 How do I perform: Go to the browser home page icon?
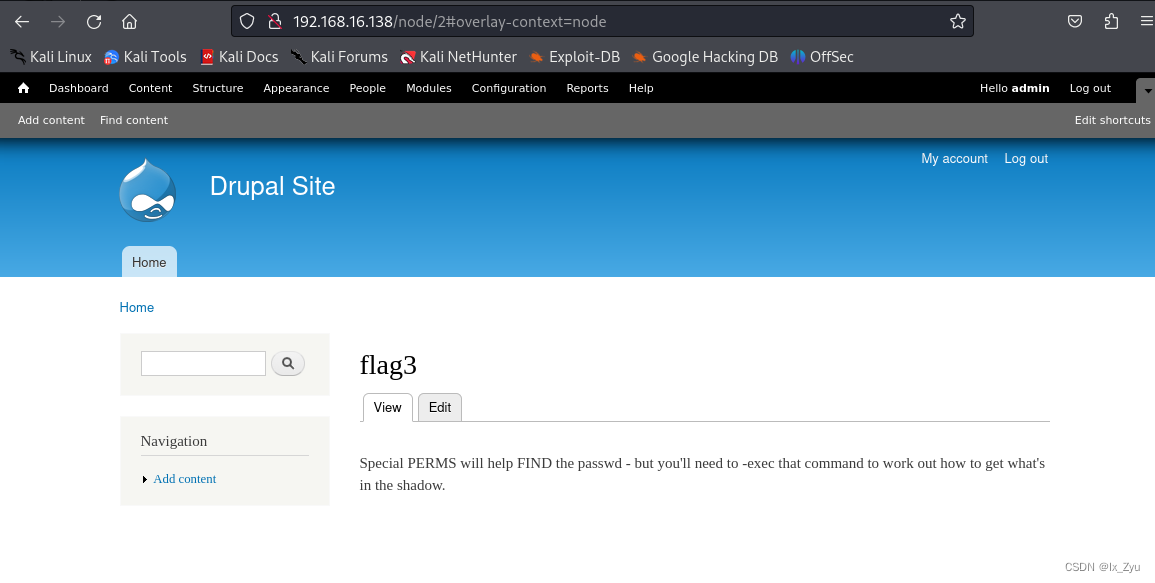click(x=130, y=21)
